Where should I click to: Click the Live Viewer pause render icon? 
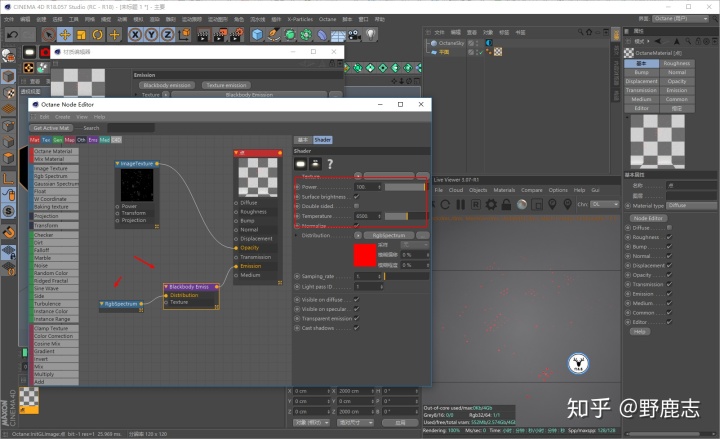coord(460,204)
